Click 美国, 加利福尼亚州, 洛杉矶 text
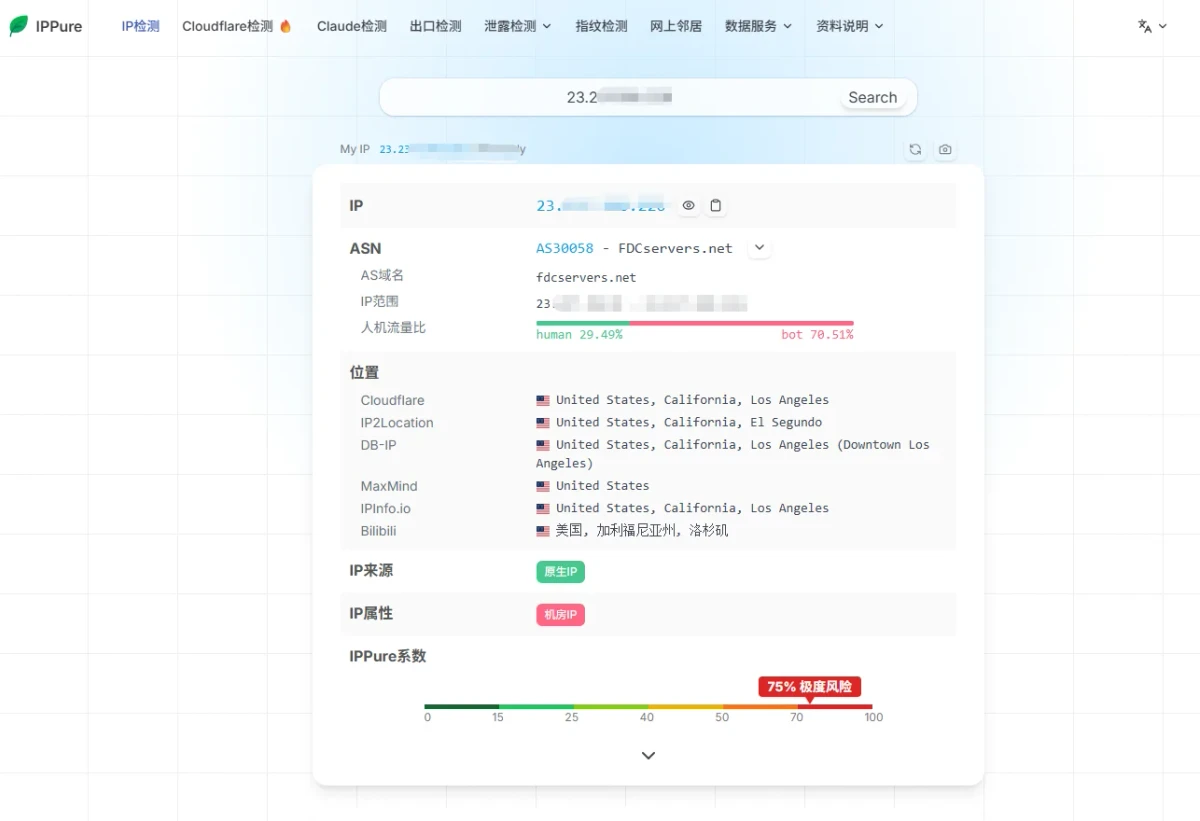The width and height of the screenshot is (1200, 821). (x=642, y=531)
